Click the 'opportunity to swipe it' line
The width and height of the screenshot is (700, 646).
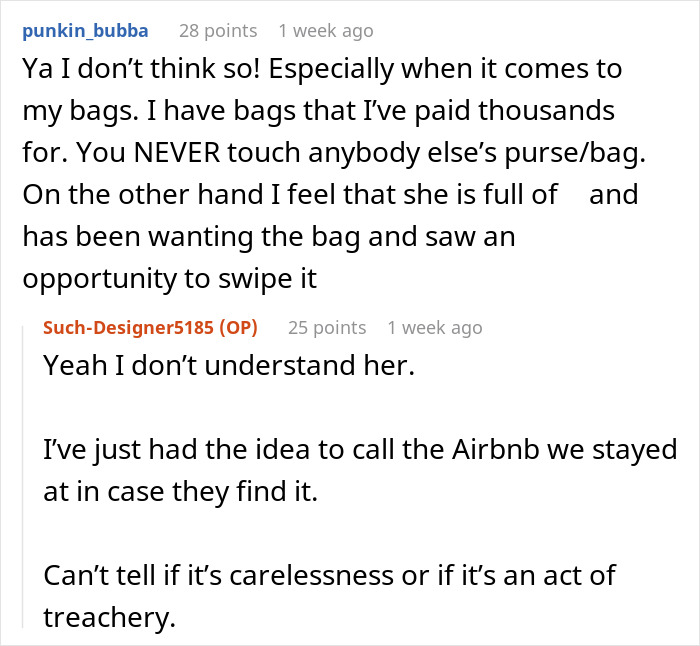point(169,279)
